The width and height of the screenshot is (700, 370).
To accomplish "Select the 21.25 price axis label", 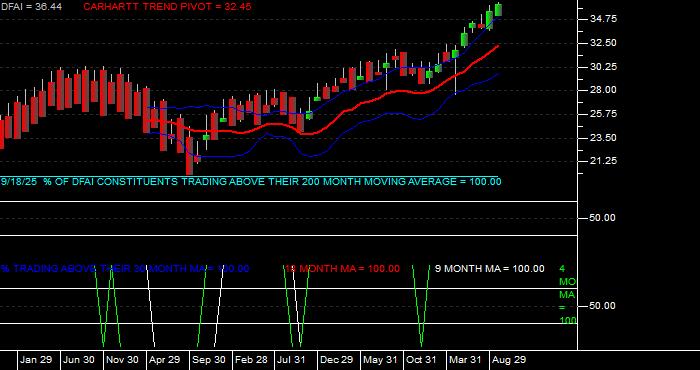I will (x=603, y=161).
